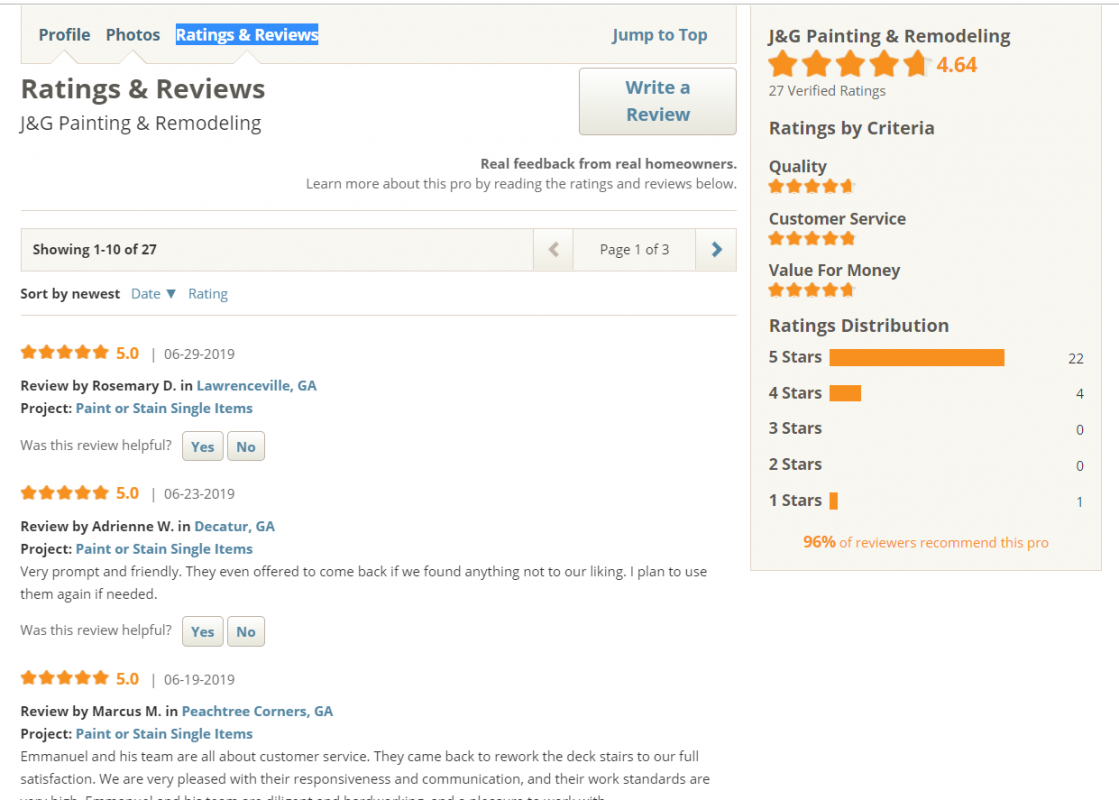
Task: Click the 1 Stars distribution bar
Action: [834, 501]
